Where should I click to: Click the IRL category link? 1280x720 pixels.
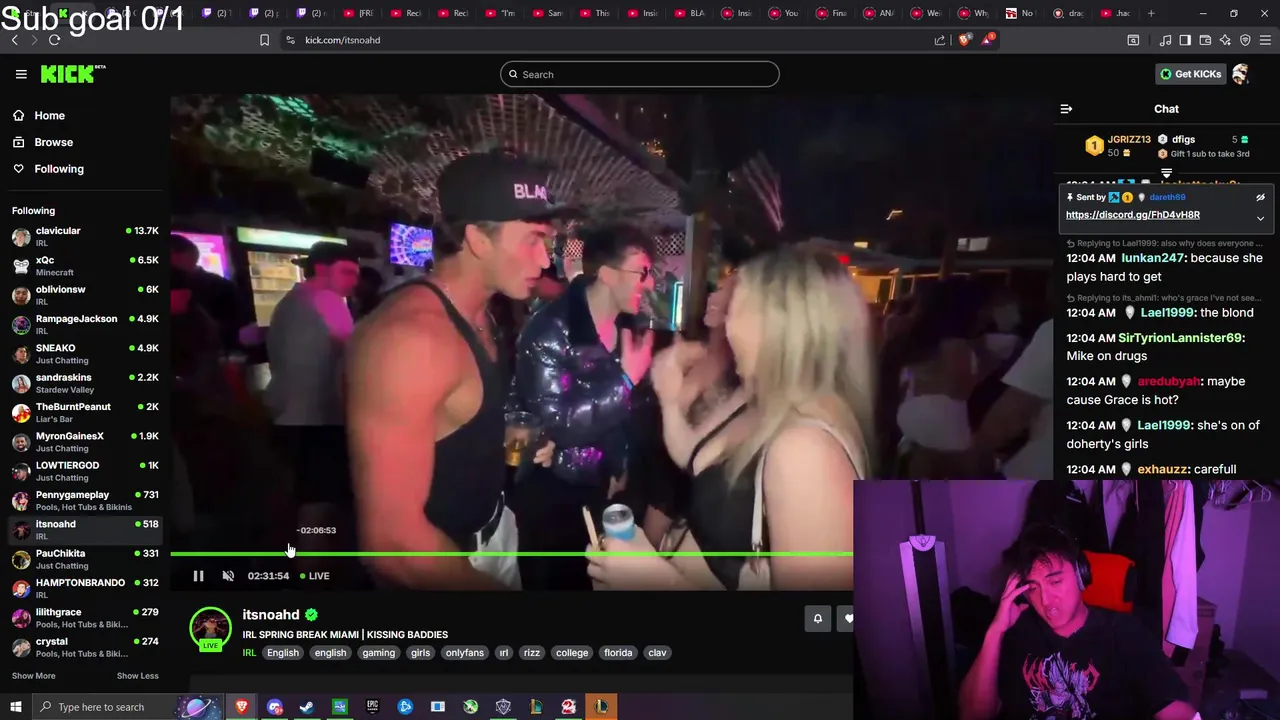(249, 653)
